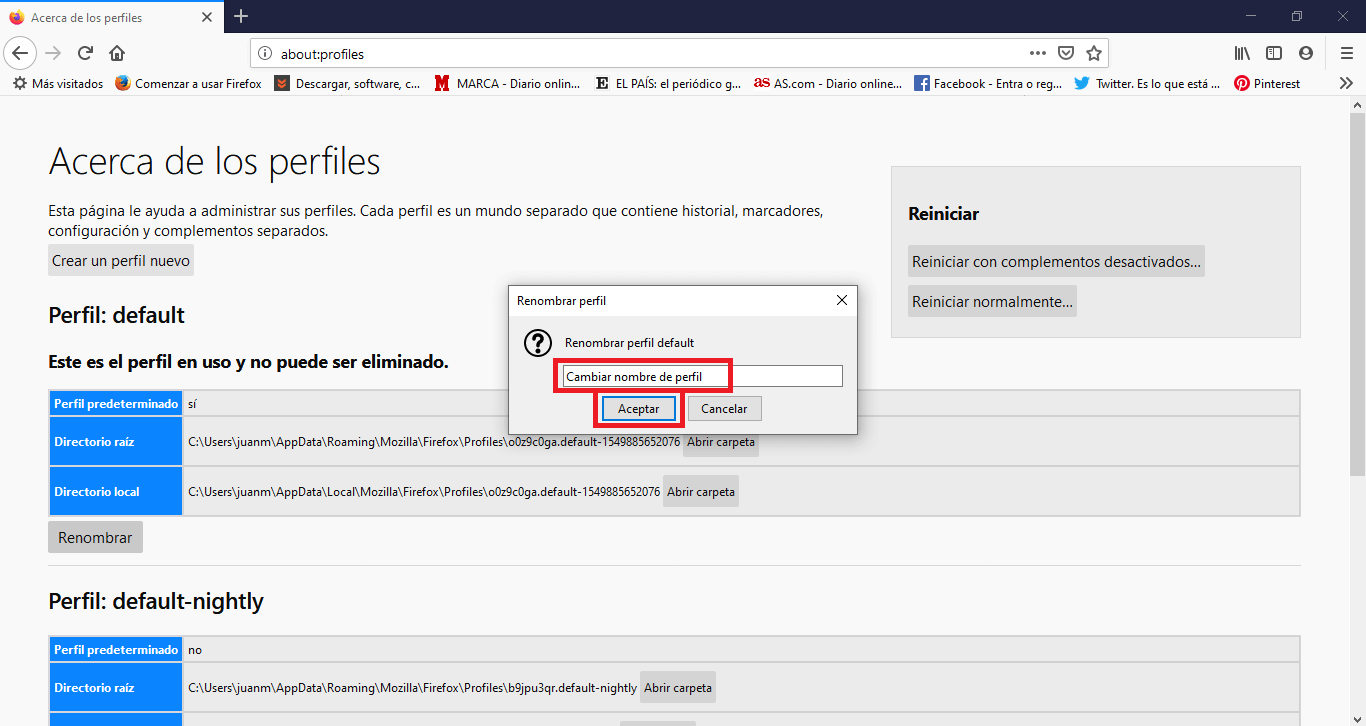1366x726 pixels.
Task: Open Más visitados bookmark folder
Action: click(x=58, y=84)
